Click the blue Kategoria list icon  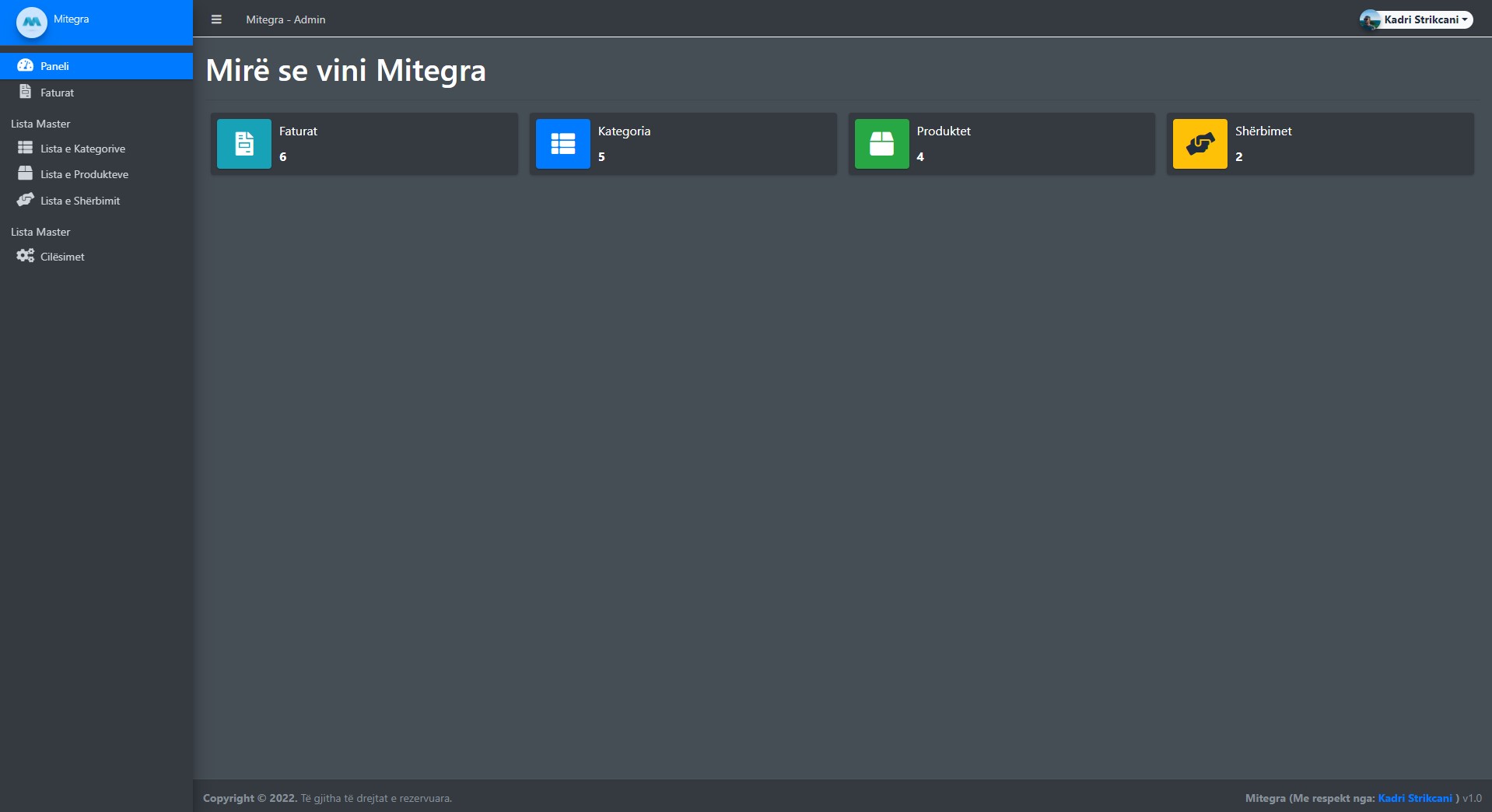562,144
